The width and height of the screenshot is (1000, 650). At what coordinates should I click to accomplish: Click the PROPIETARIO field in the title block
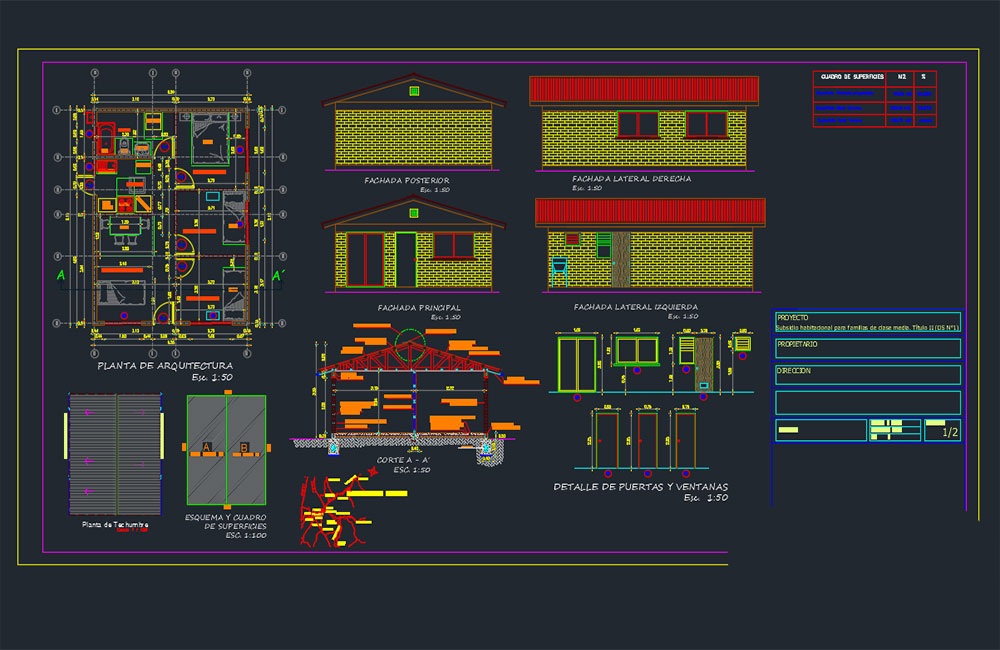867,348
